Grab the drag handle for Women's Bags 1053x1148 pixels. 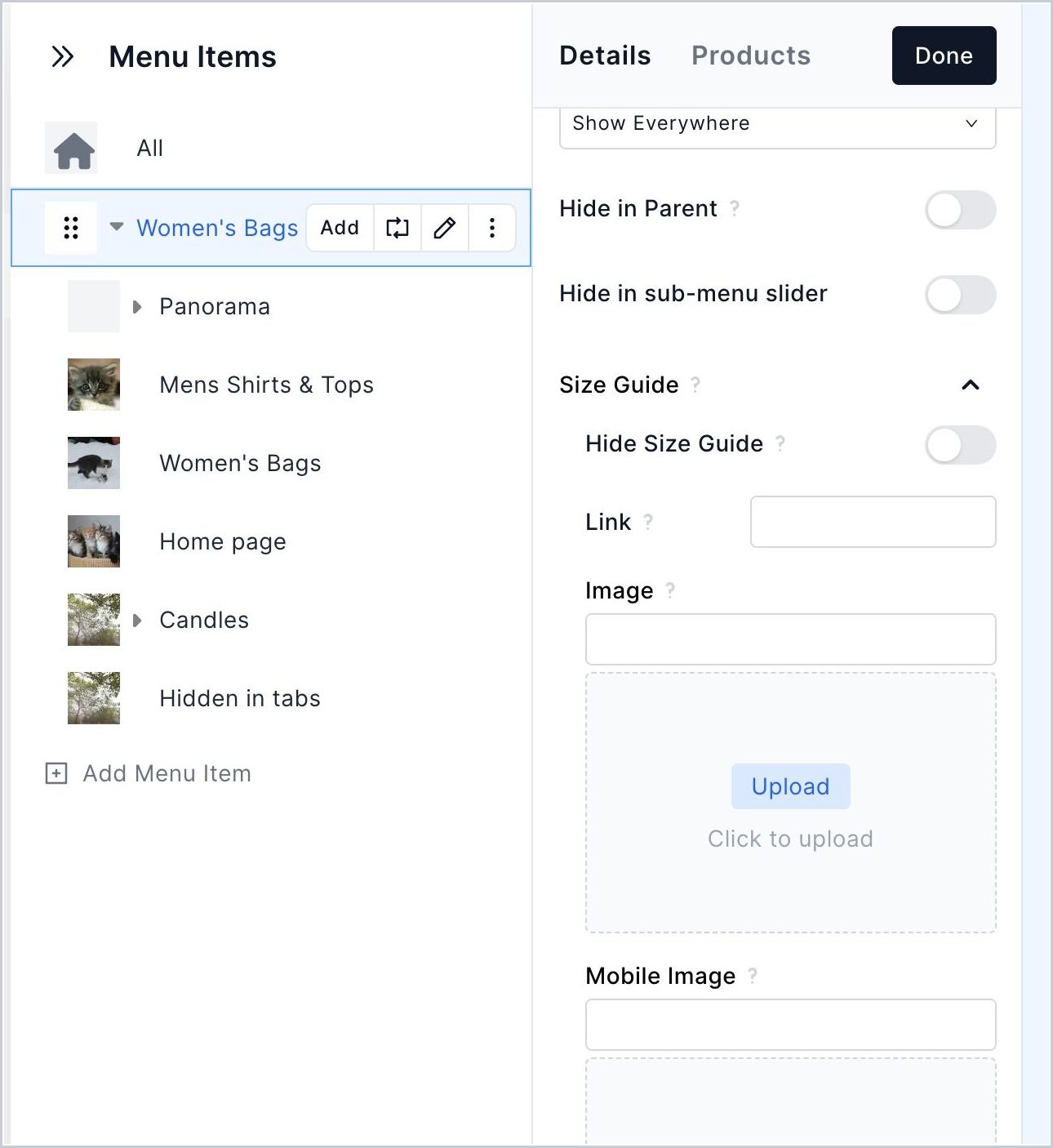tap(71, 228)
